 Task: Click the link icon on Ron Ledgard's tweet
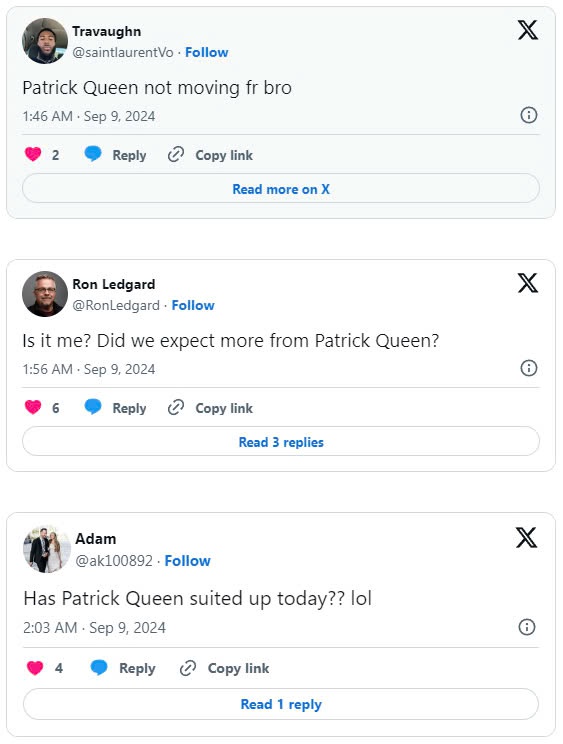click(175, 407)
